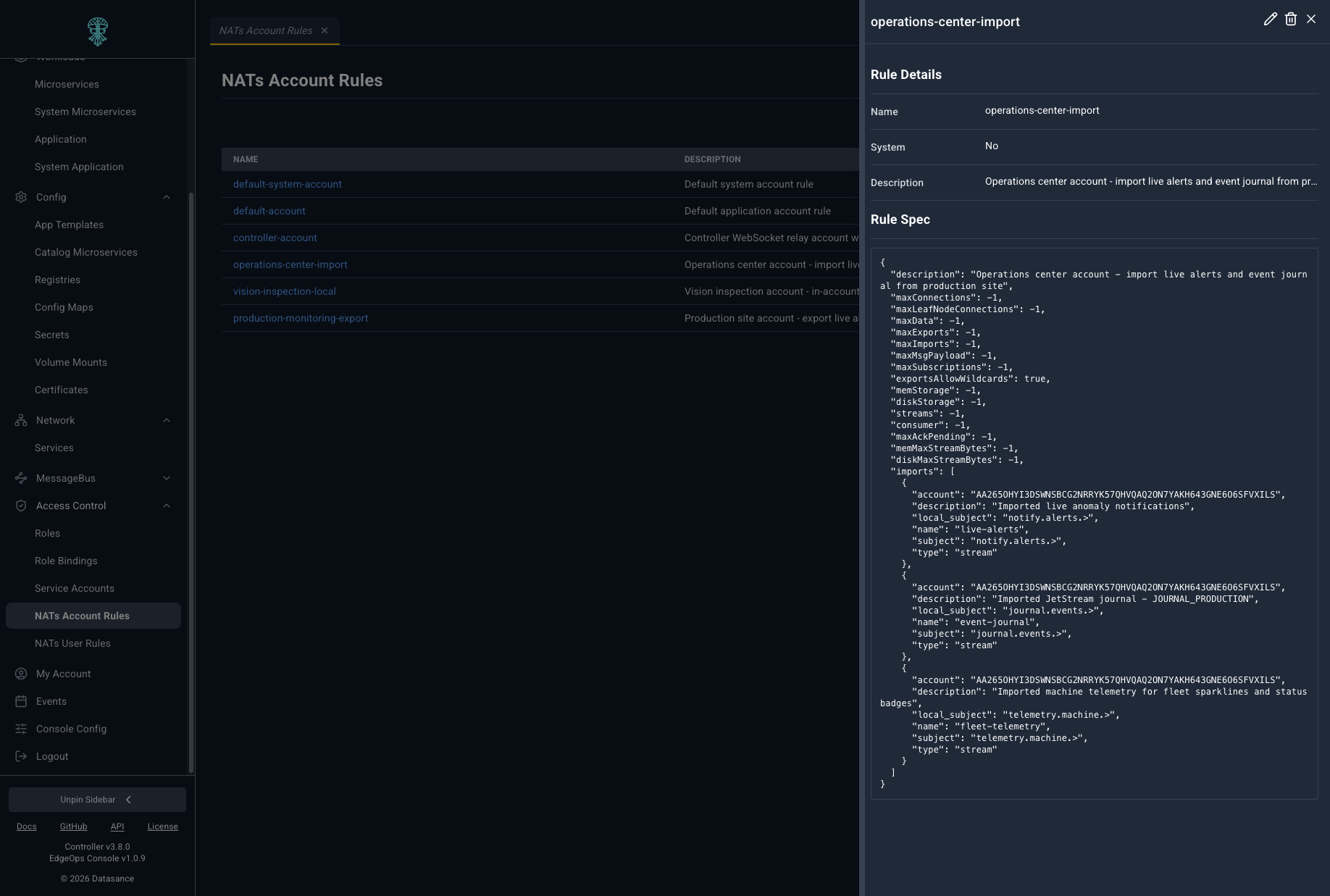Click the 'Controller WebSocket relay account' description cell
Viewport: 1330px width, 896px height.
pyautogui.click(x=771, y=238)
